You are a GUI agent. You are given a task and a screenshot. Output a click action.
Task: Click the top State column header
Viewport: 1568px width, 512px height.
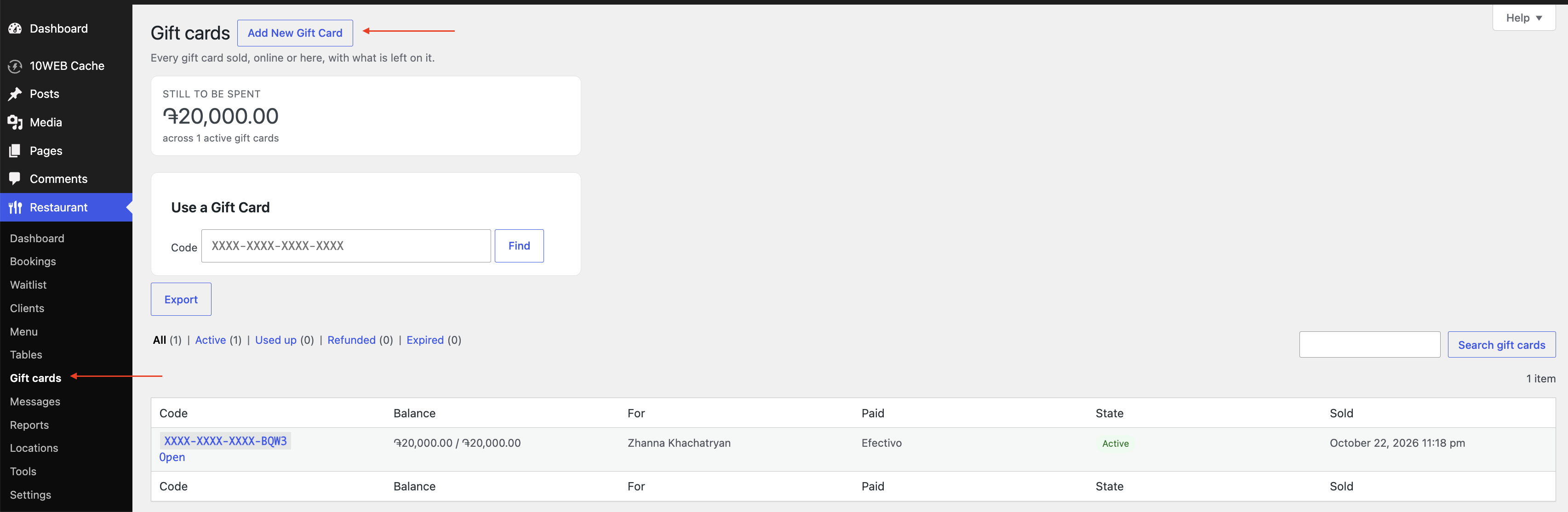click(1109, 413)
